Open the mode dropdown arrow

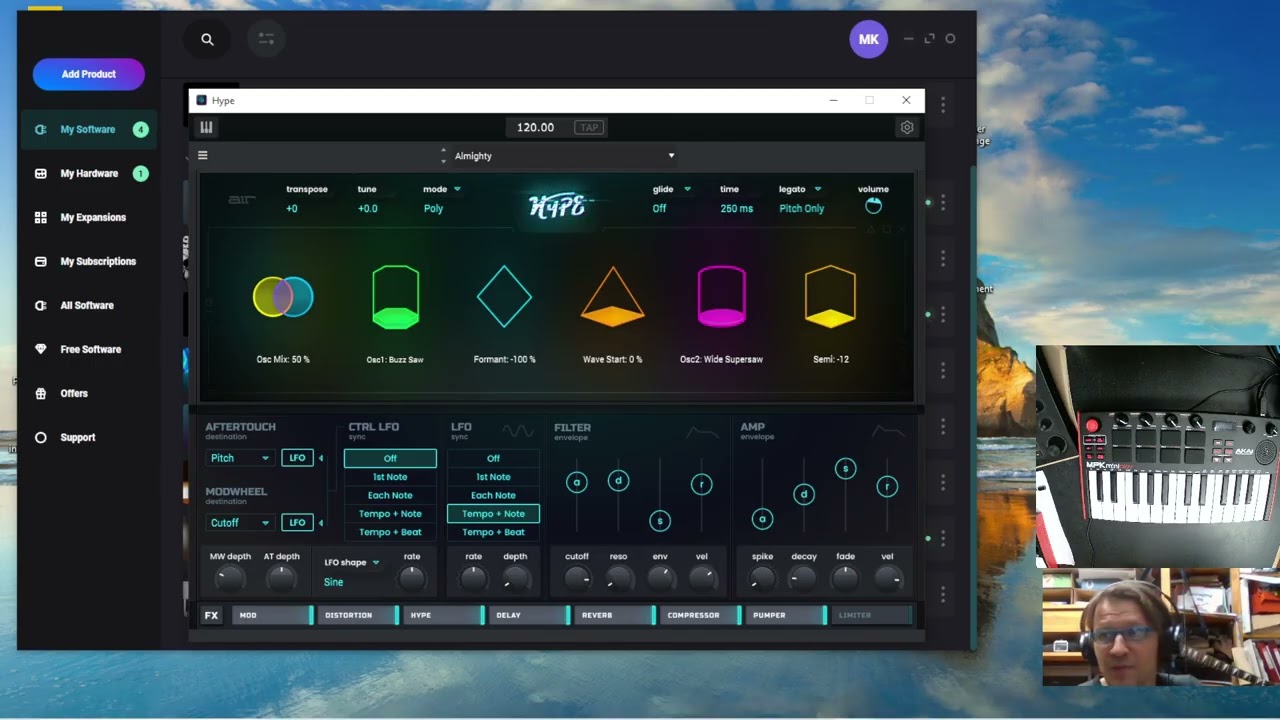pos(457,189)
